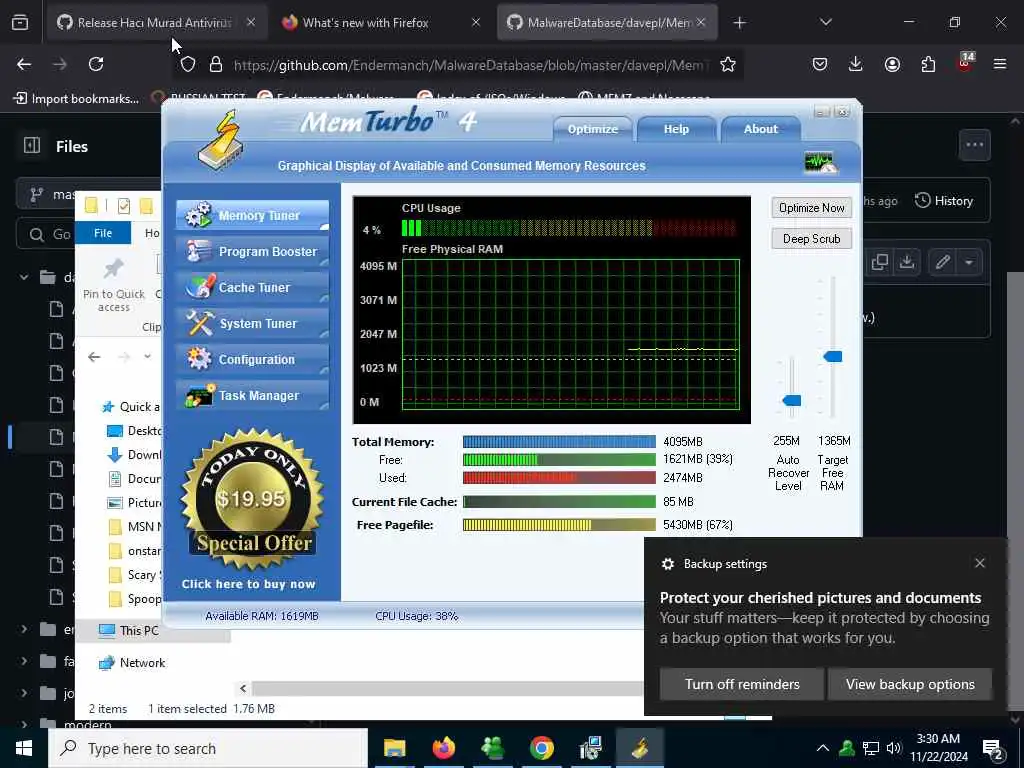Click Pin to Quick access in File Explorer
The image size is (1024, 768).
click(114, 285)
